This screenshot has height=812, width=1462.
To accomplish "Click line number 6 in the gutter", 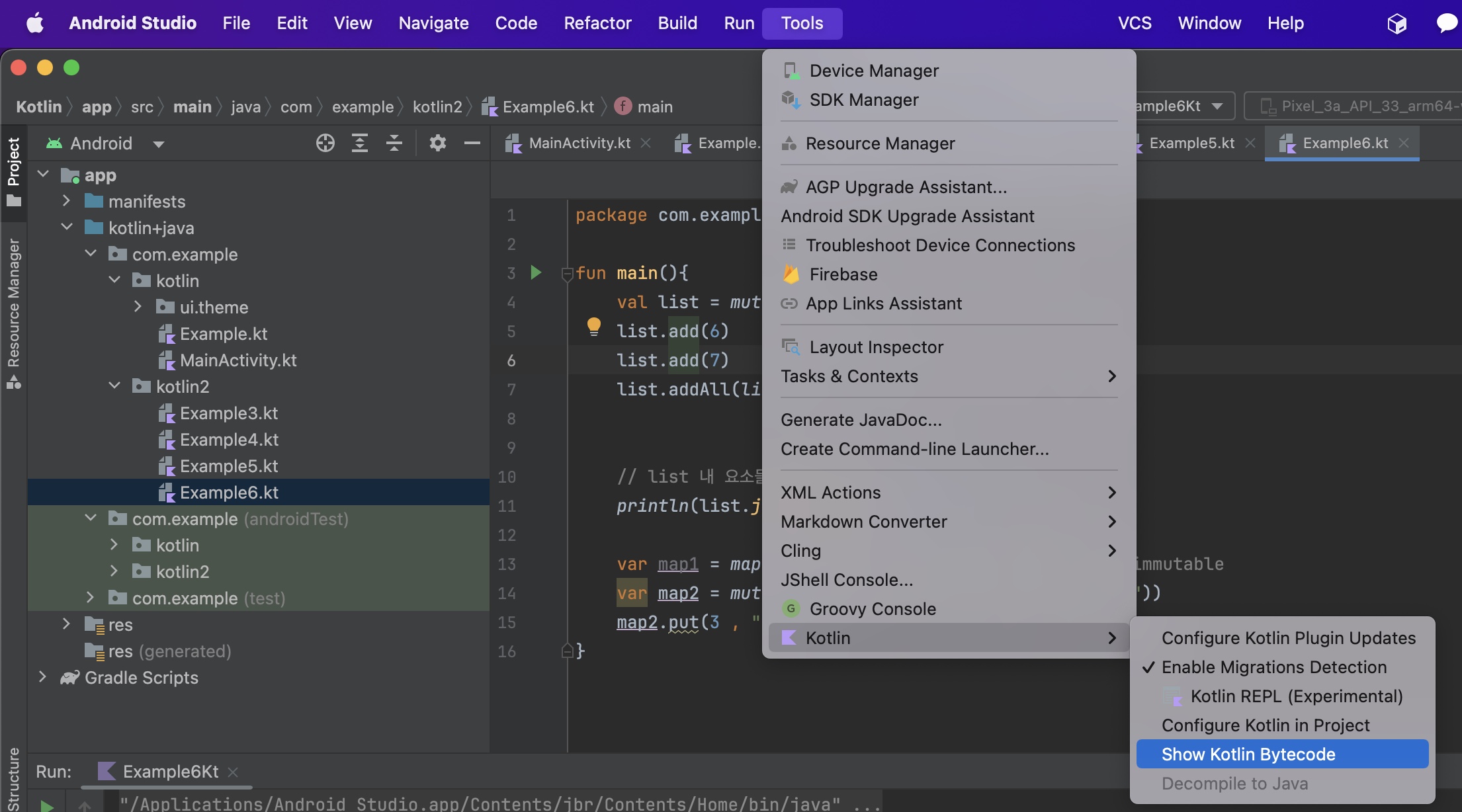I will pos(511,360).
